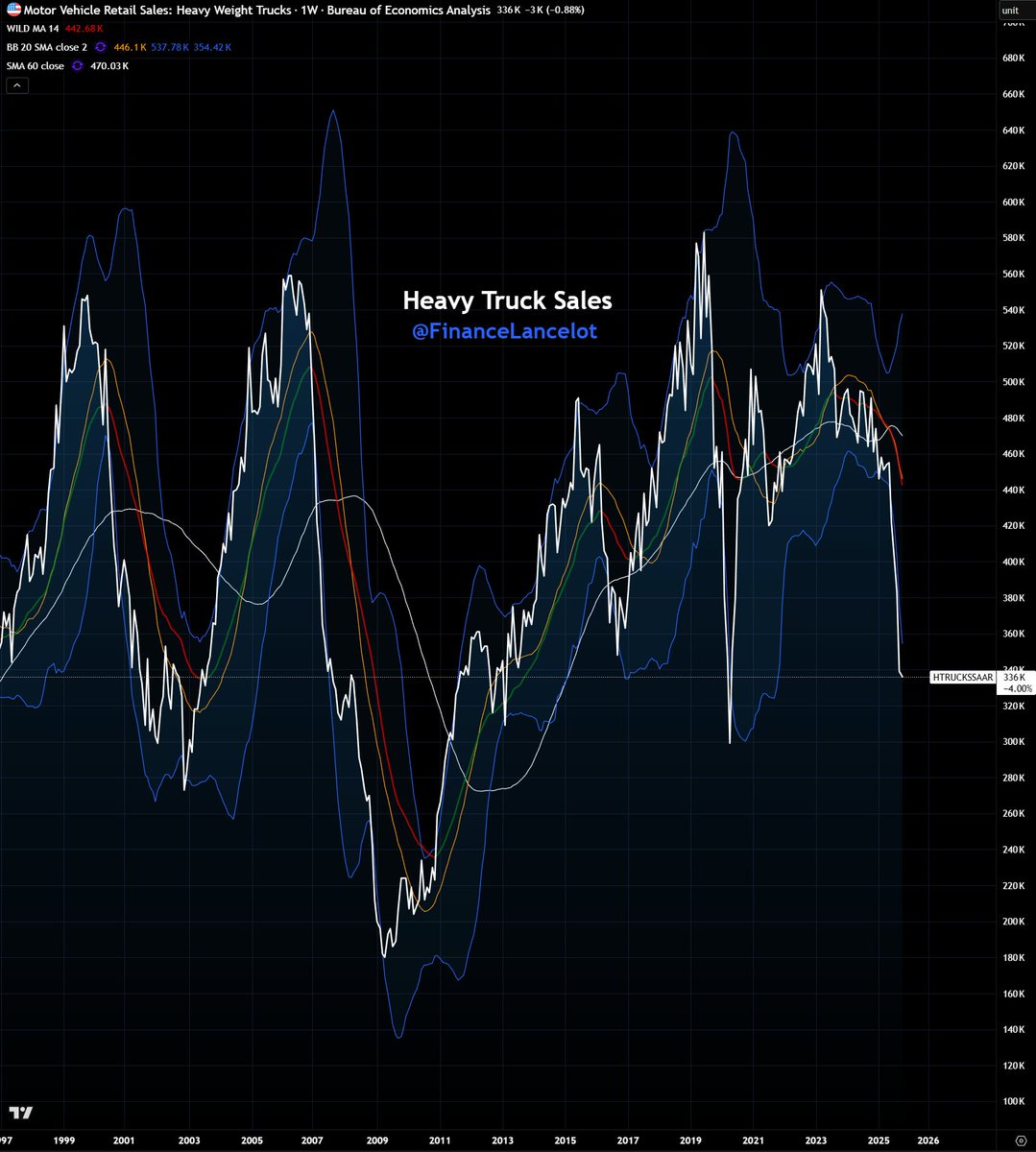The height and width of the screenshot is (1152, 1036).
Task: Collapse the indicator legend with chevron
Action: point(17,85)
